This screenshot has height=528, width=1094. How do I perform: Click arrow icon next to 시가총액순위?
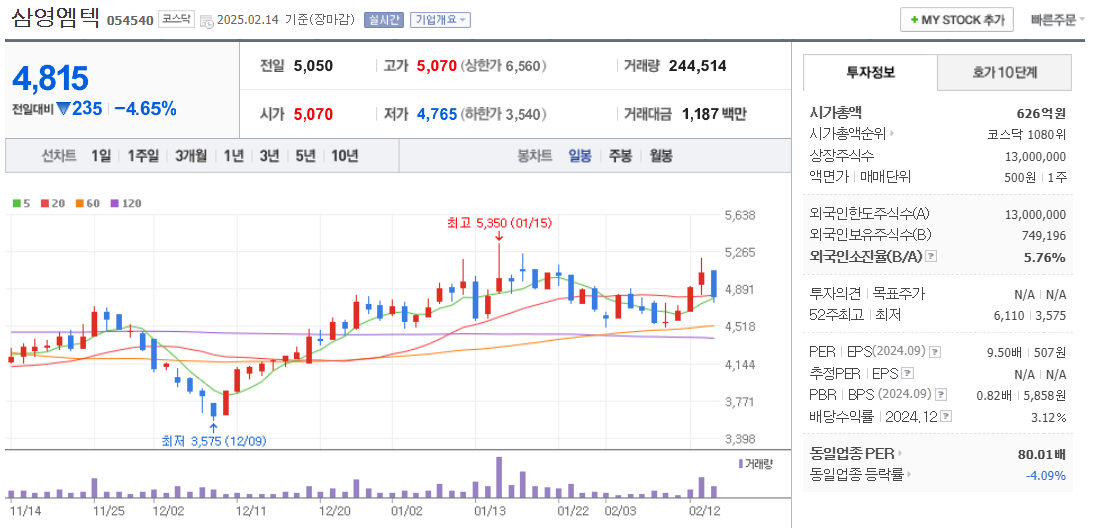pyautogui.click(x=892, y=133)
